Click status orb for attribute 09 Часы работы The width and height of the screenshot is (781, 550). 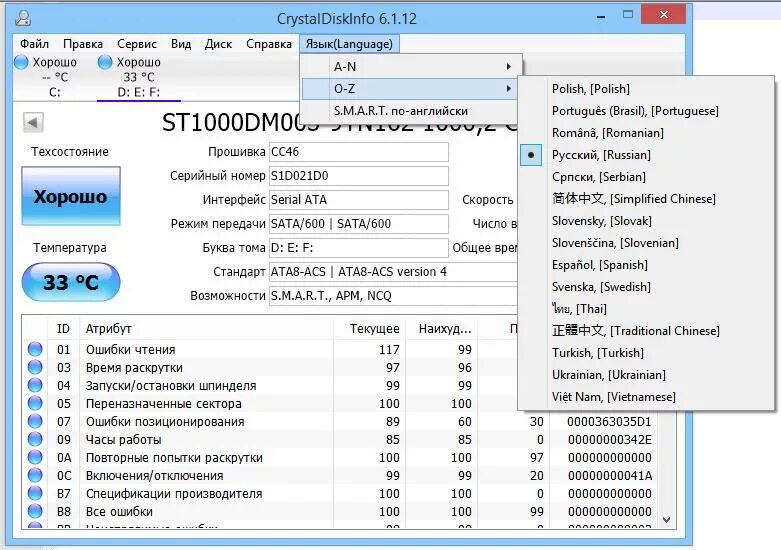35,439
